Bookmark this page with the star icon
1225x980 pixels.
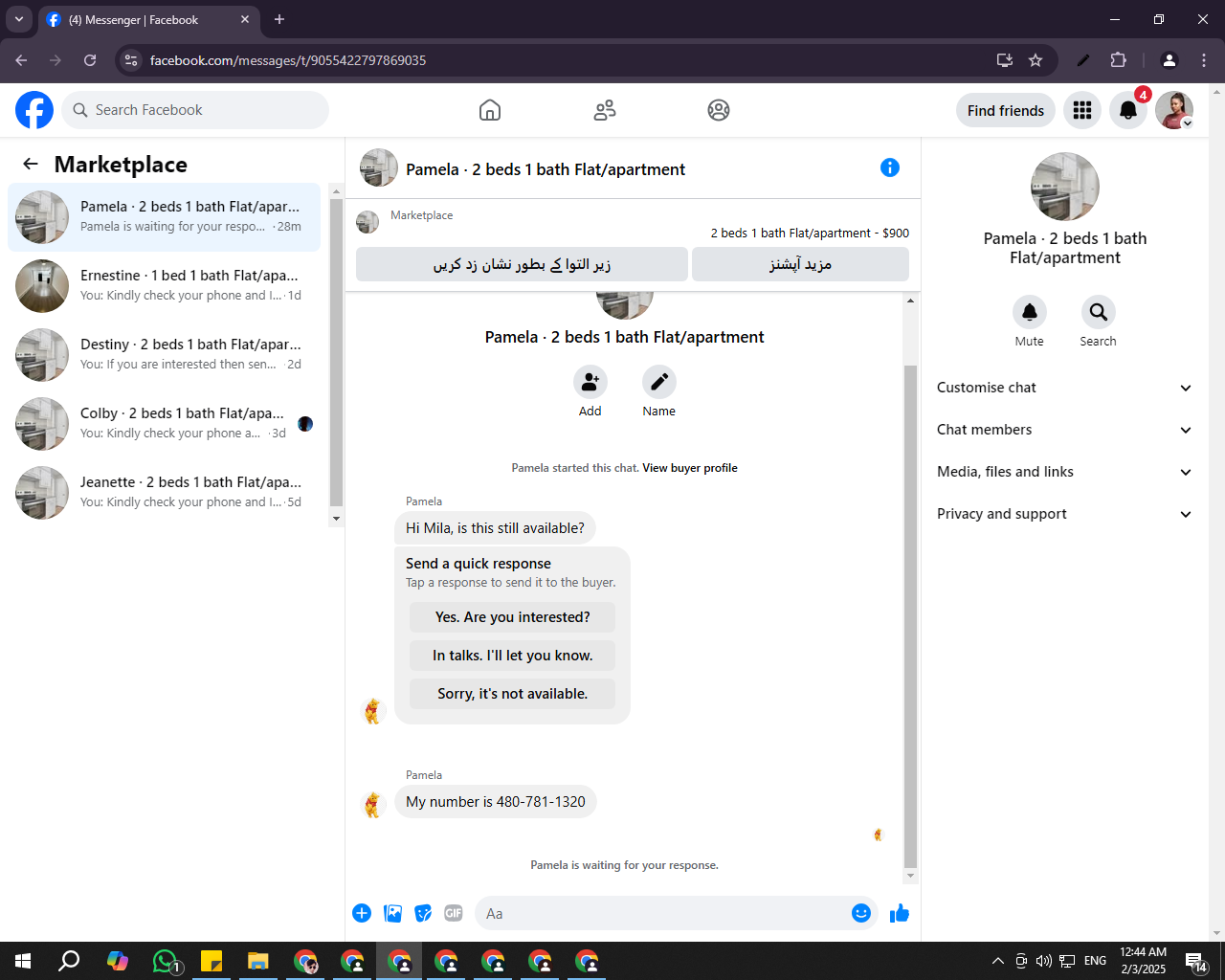(1036, 60)
